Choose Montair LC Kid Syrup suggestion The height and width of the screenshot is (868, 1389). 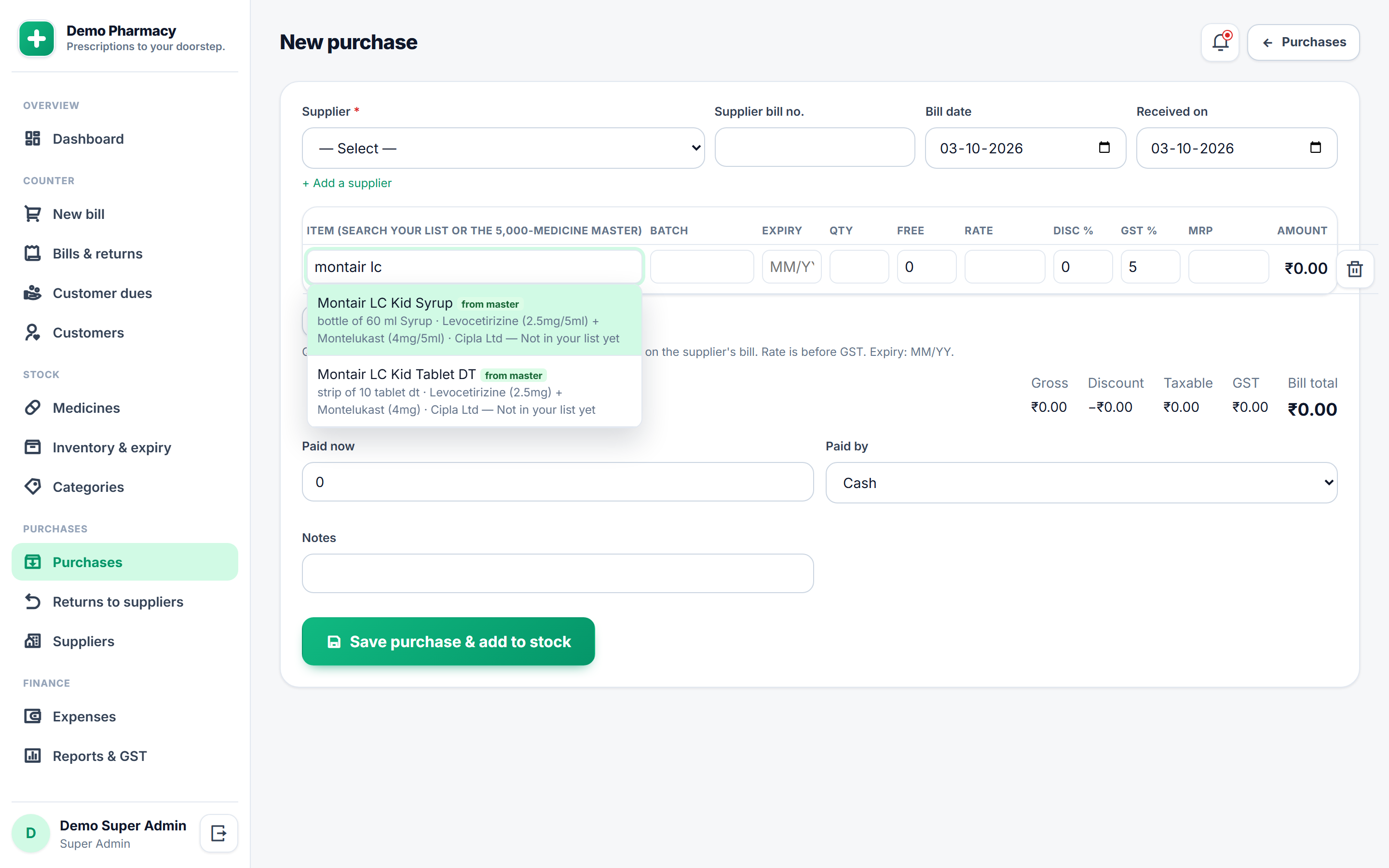click(474, 320)
